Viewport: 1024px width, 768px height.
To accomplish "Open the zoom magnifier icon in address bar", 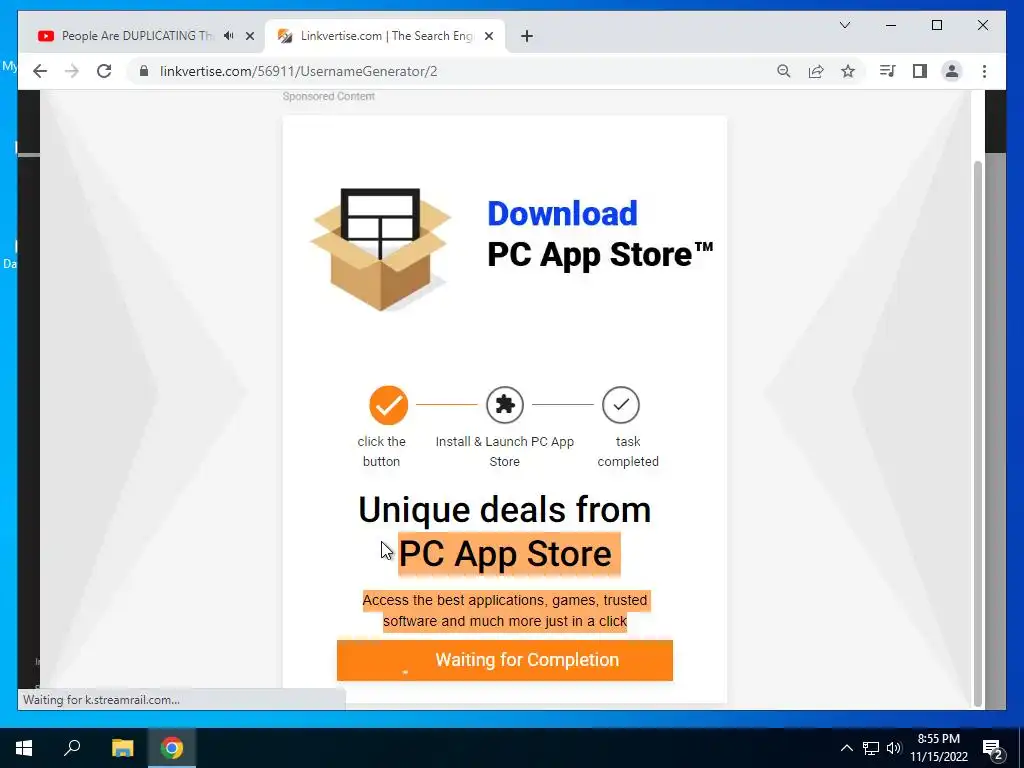I will 784,71.
